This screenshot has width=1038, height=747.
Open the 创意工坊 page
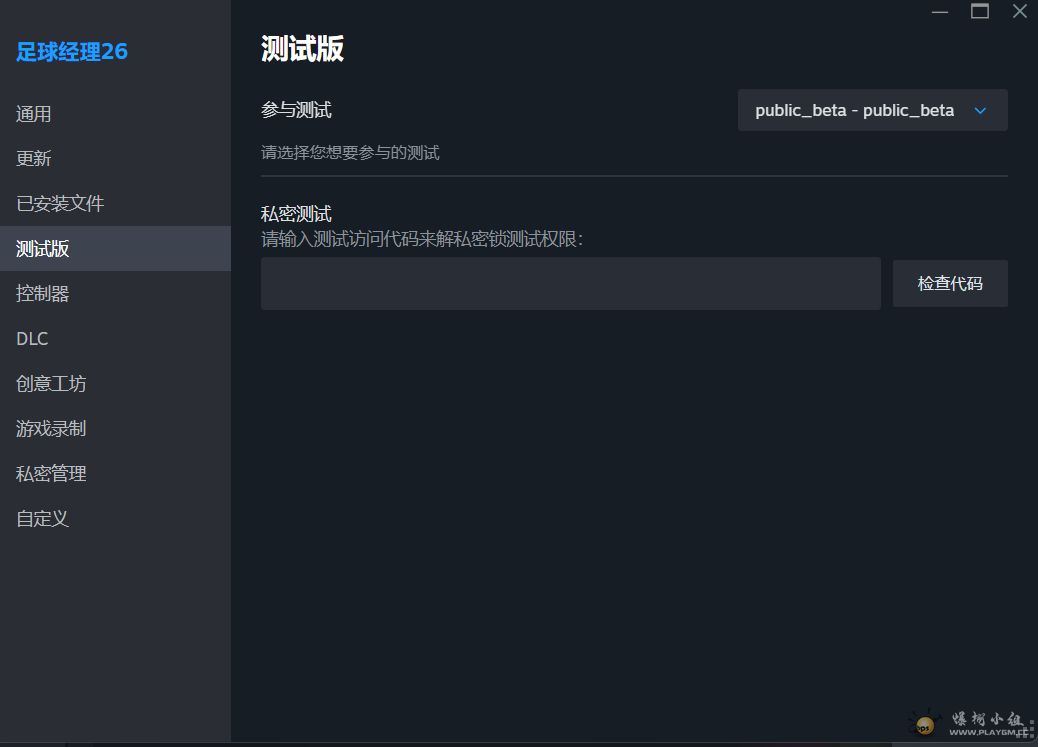[x=50, y=383]
